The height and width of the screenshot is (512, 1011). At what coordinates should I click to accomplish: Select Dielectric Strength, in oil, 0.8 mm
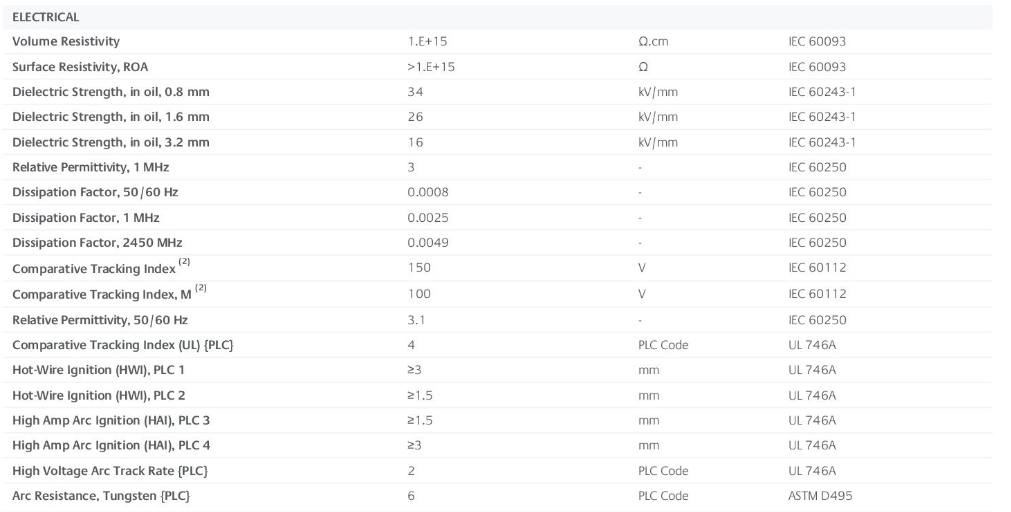click(111, 92)
